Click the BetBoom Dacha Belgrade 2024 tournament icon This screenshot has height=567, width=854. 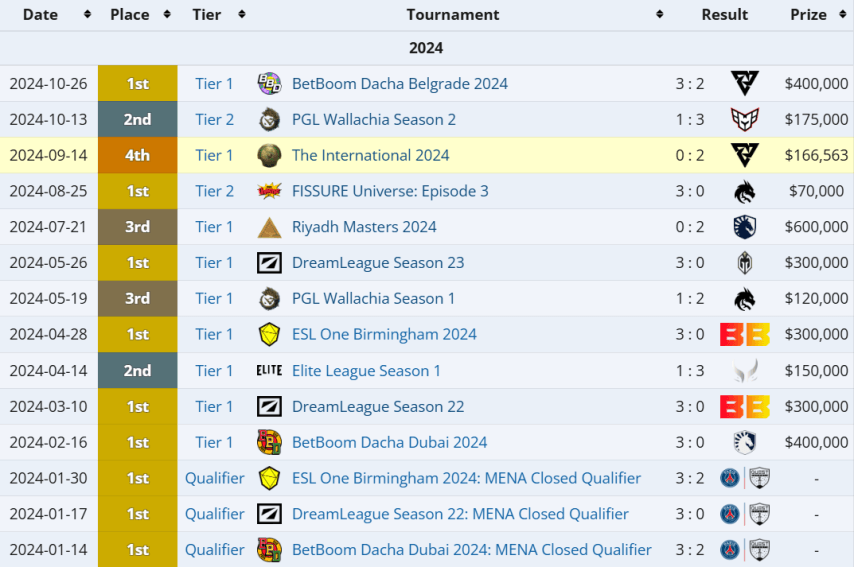click(x=269, y=84)
